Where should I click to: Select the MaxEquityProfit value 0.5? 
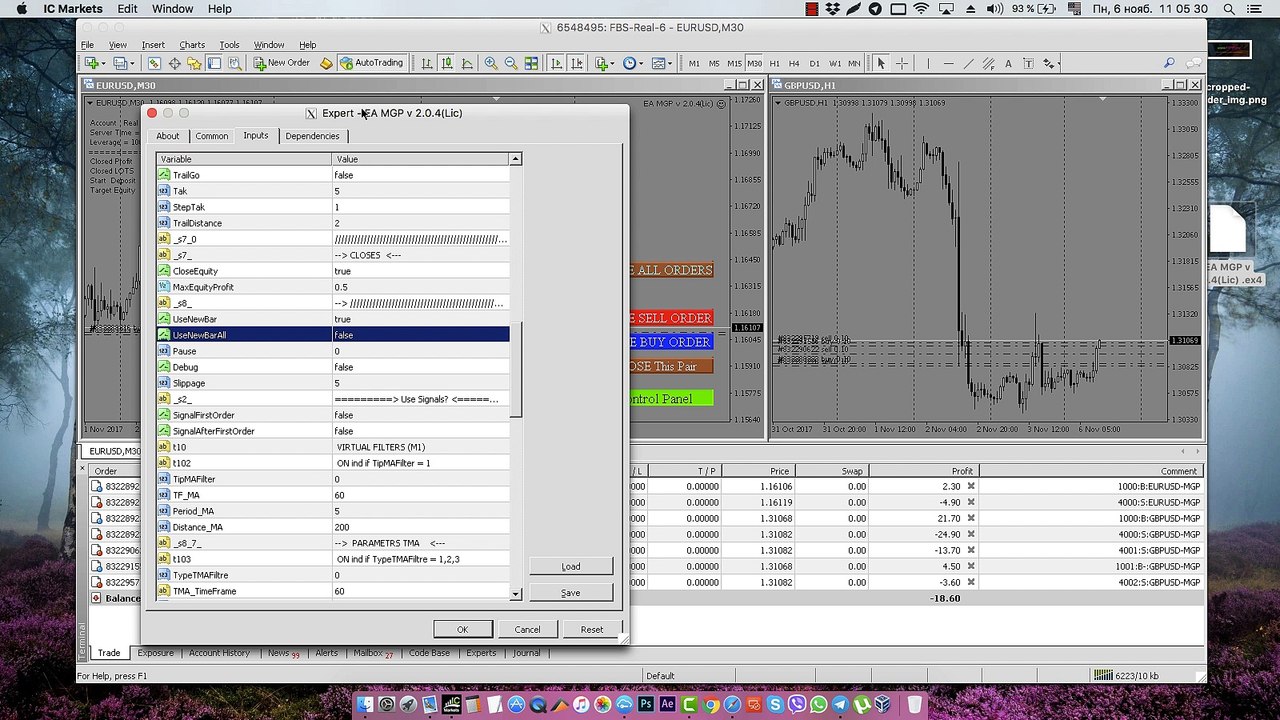tap(420, 287)
